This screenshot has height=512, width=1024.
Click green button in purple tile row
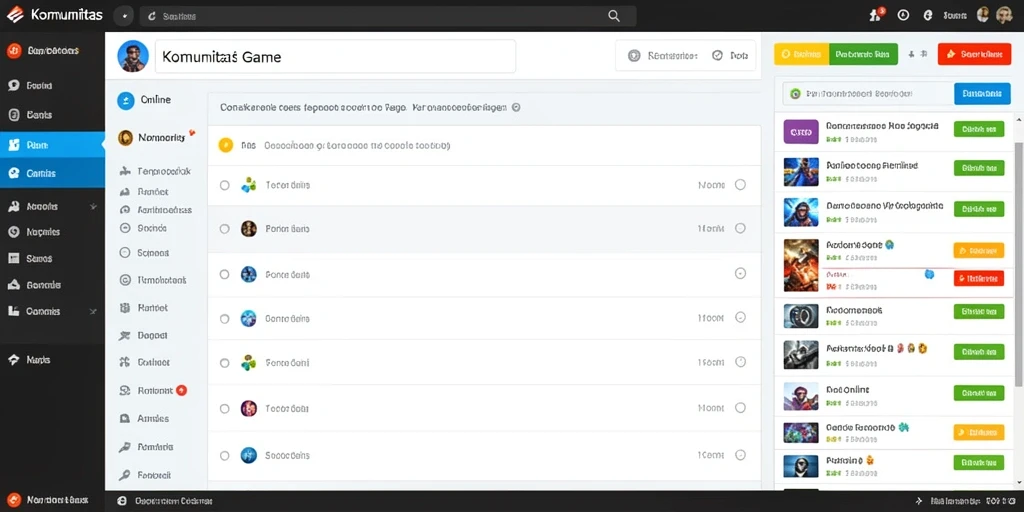(x=979, y=129)
